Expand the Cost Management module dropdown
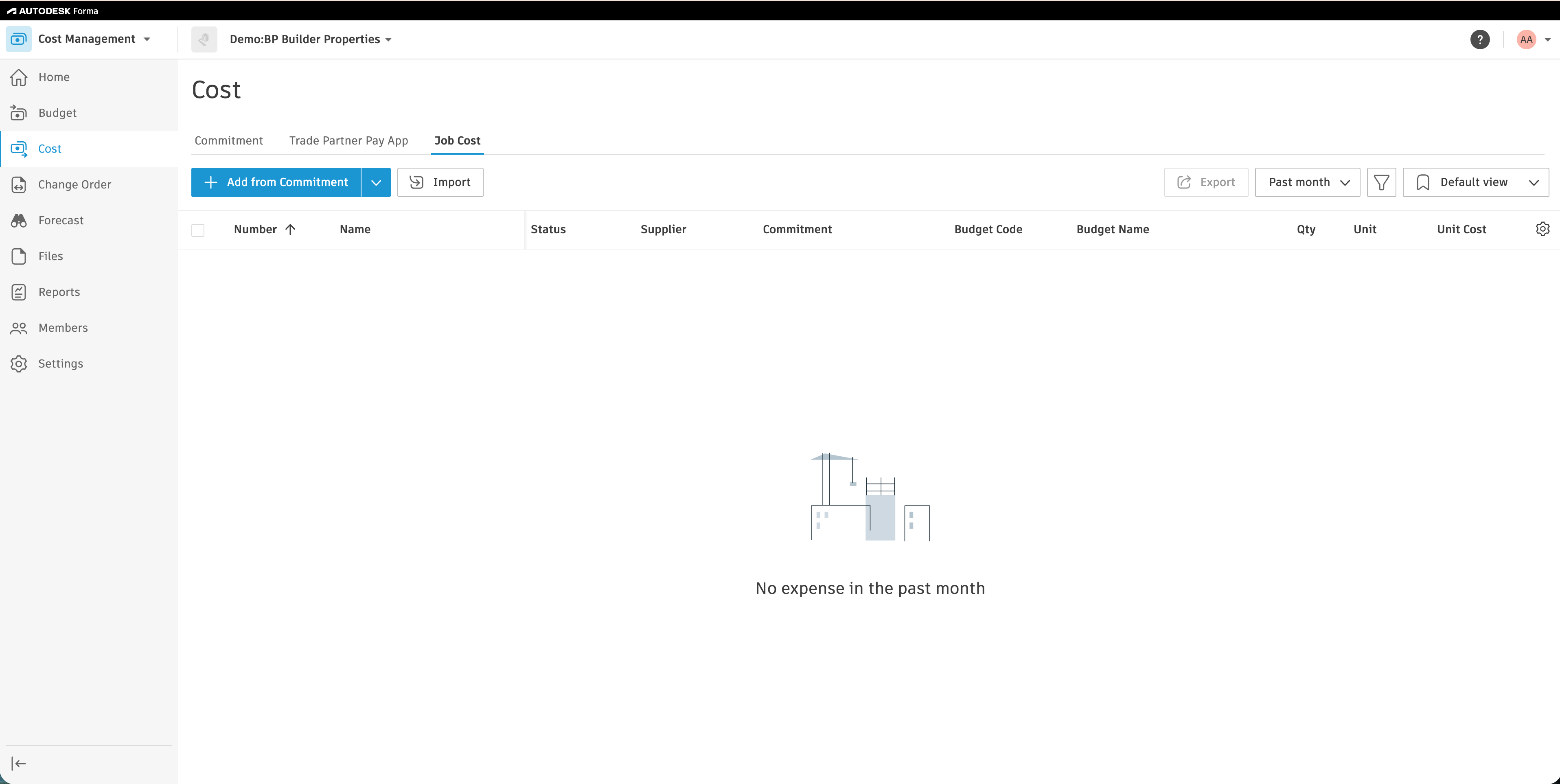 147,39
